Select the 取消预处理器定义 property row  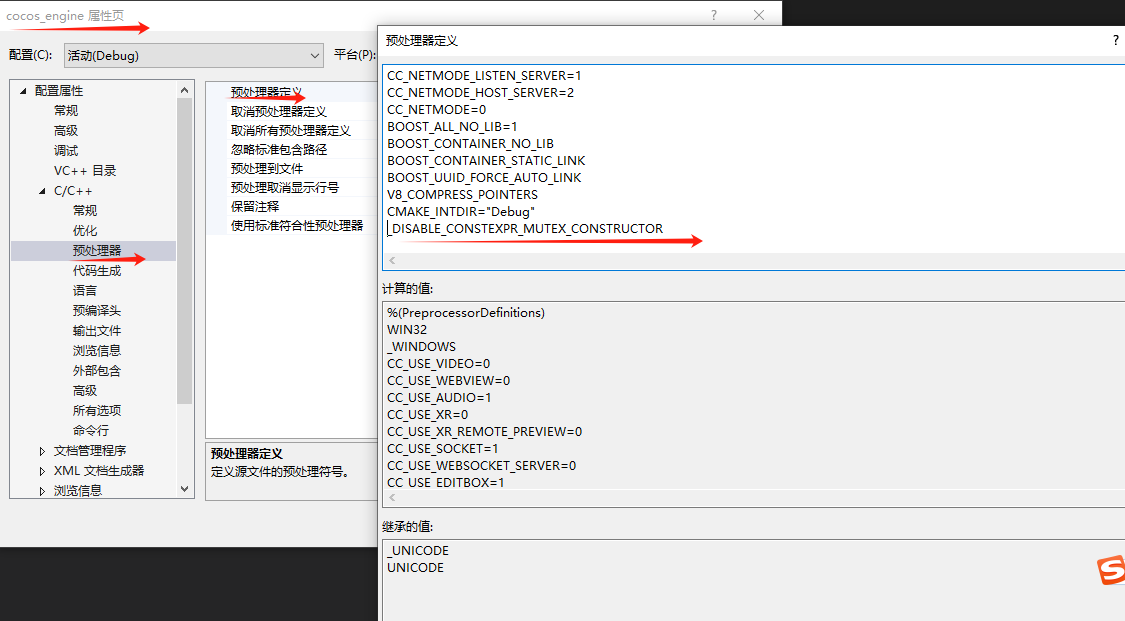[x=291, y=112]
